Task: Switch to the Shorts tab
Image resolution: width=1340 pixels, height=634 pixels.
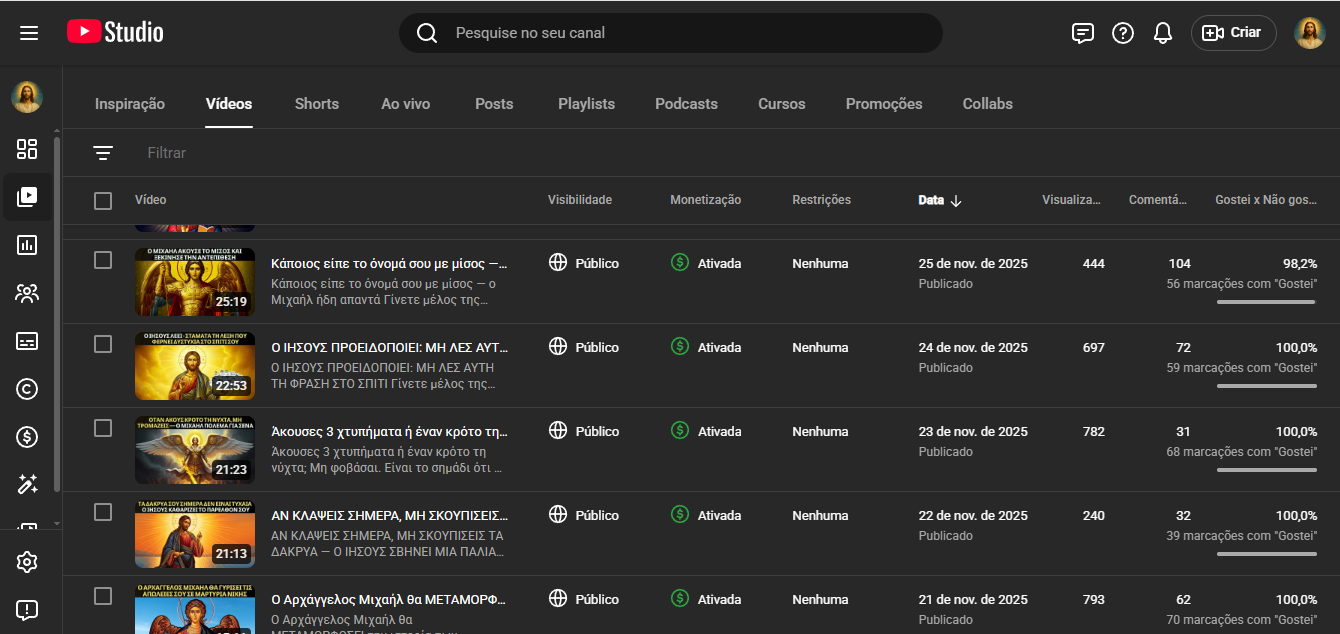Action: click(x=316, y=104)
